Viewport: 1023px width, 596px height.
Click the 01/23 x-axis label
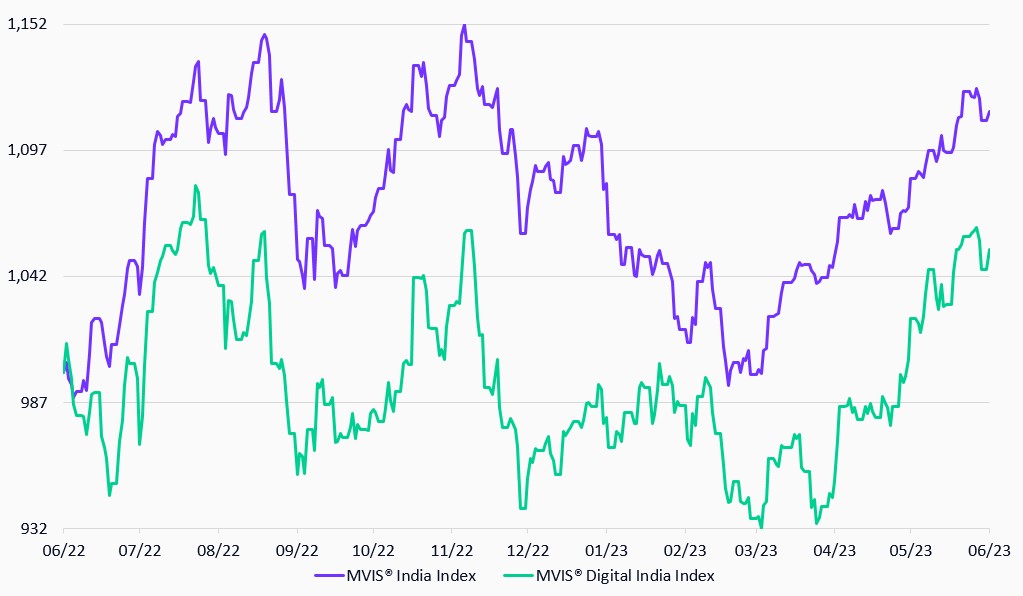[606, 549]
